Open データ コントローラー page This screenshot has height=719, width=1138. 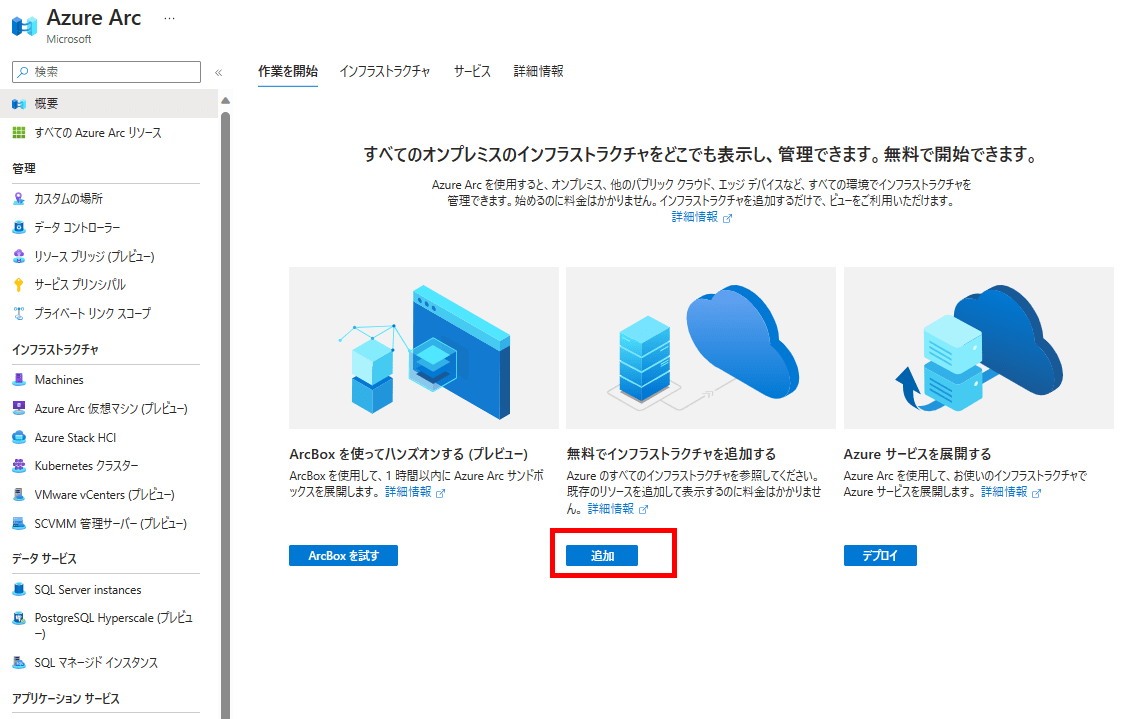[x=78, y=227]
